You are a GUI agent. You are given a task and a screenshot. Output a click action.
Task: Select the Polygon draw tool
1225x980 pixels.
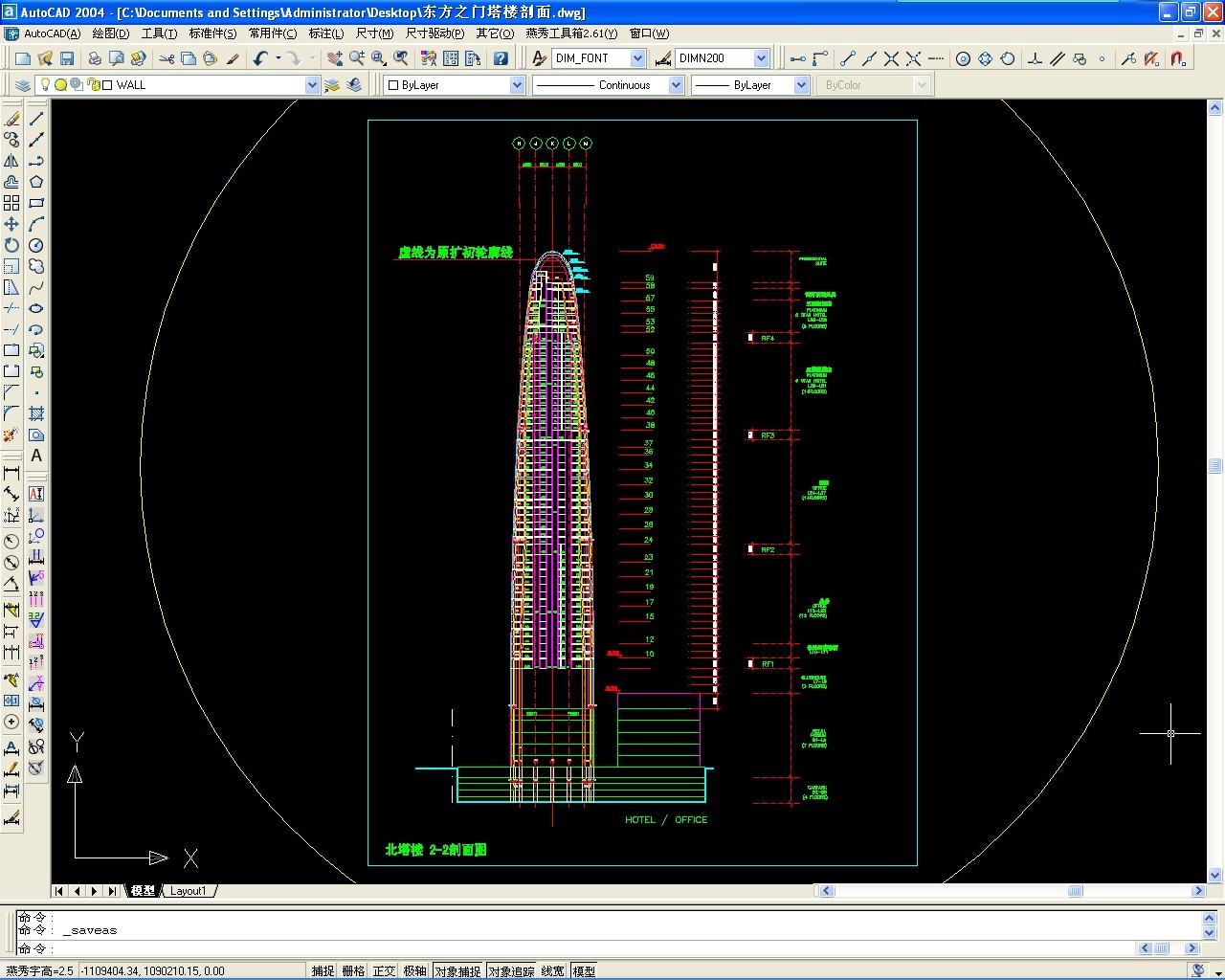click(36, 182)
